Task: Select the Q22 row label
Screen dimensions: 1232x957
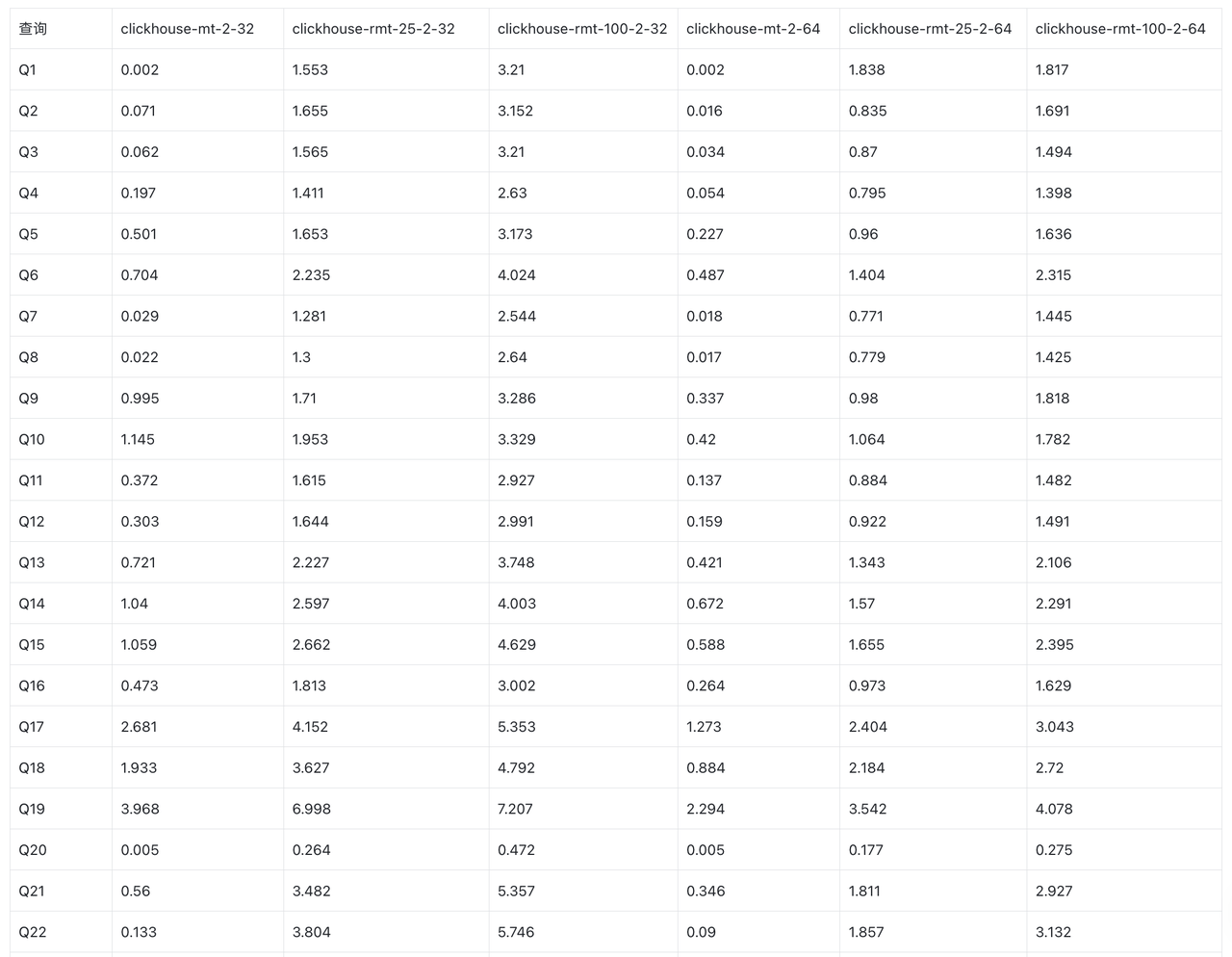Action: tap(33, 932)
